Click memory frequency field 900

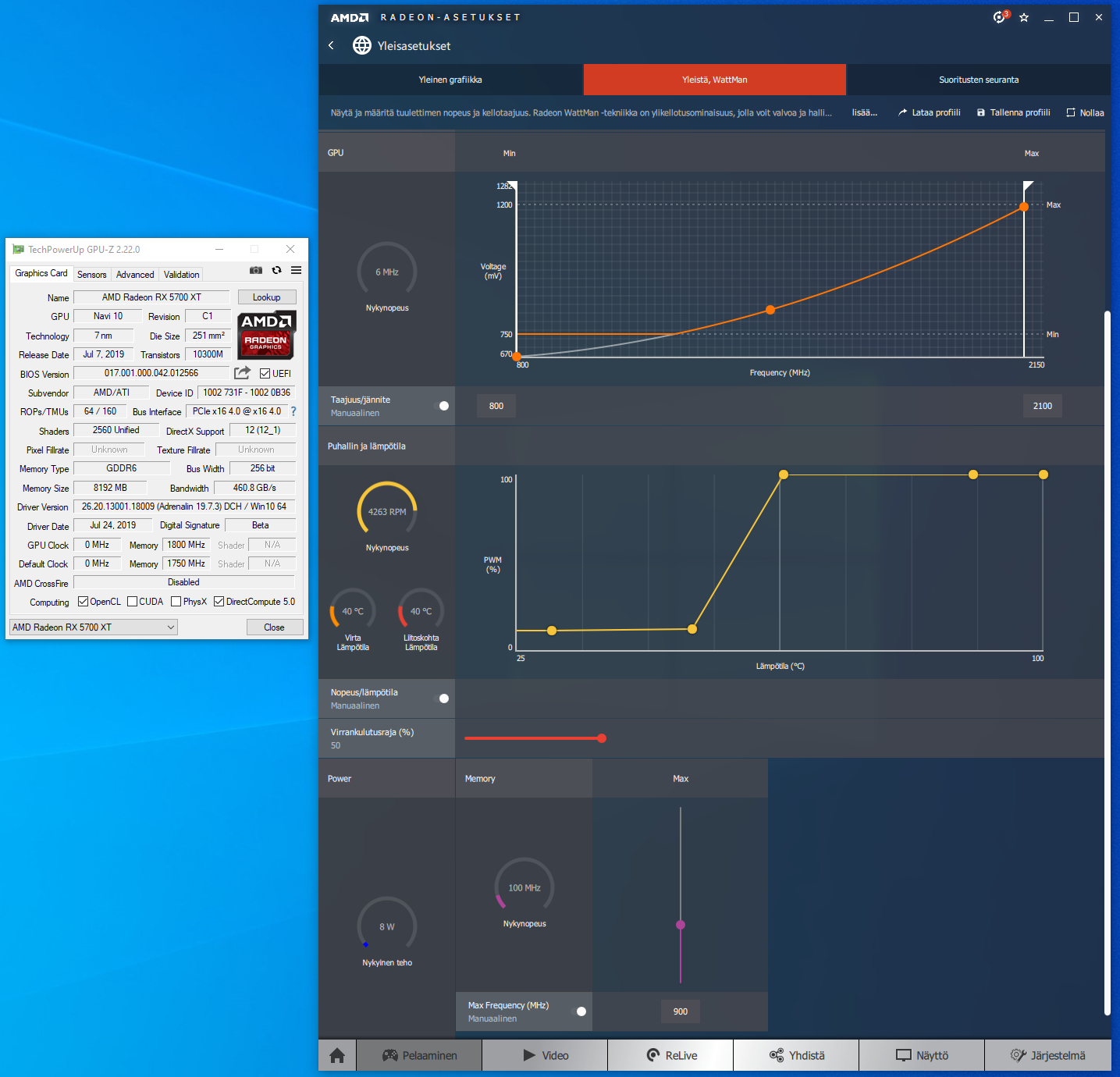click(x=681, y=1011)
